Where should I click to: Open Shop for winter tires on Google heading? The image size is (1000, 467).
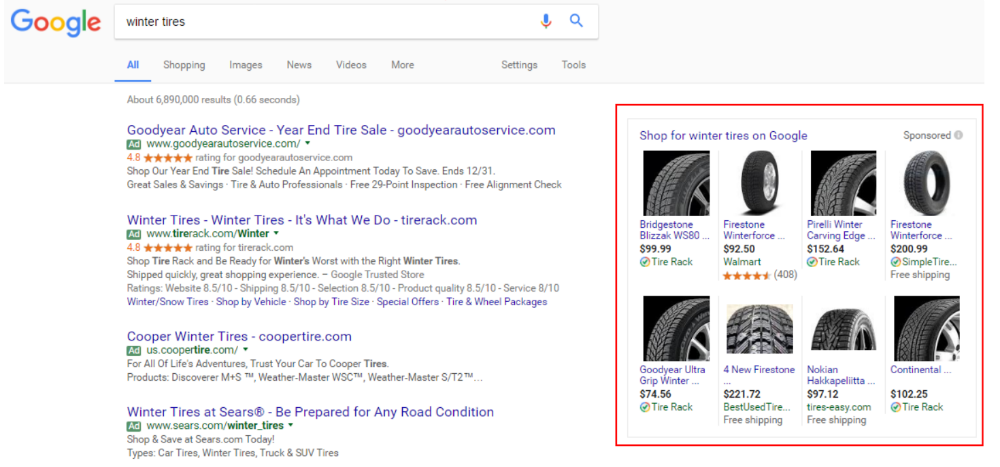(x=723, y=135)
